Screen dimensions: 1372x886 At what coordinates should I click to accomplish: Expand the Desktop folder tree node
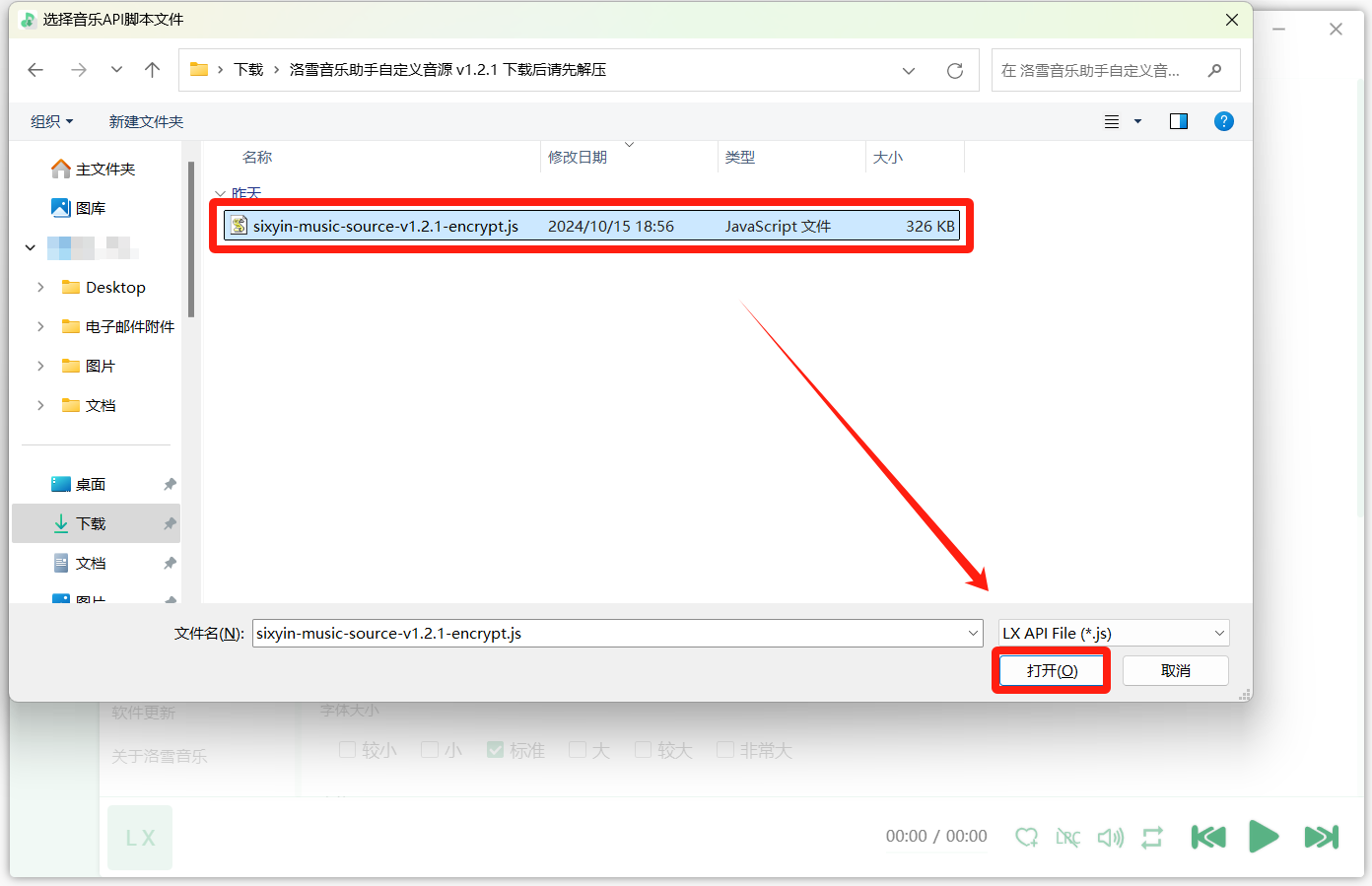click(x=40, y=287)
